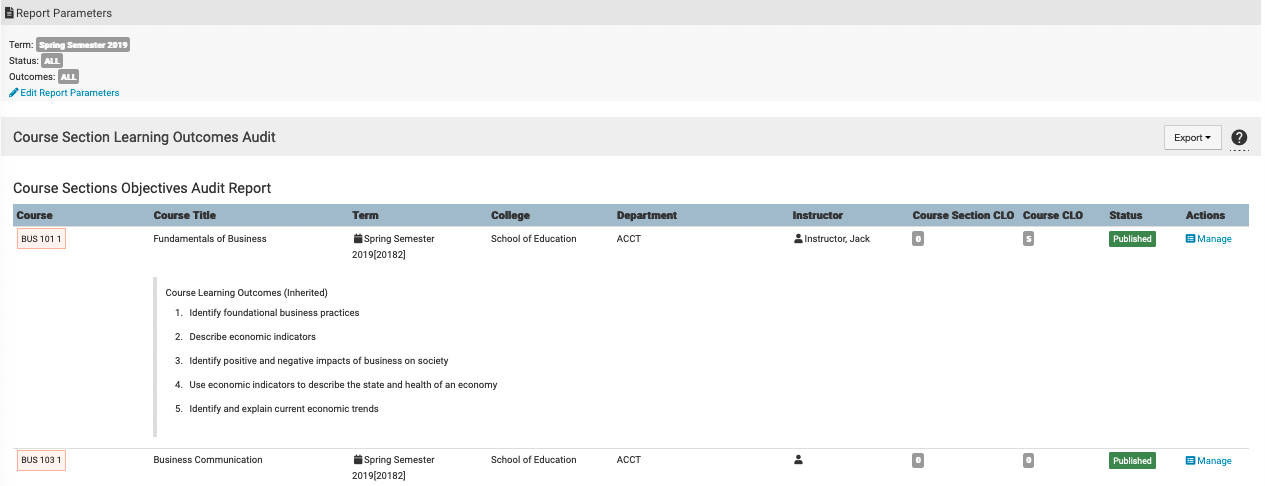Viewport: 1265px width, 486px height.
Task: Click the calendar icon in BUS 101 row
Action: click(358, 239)
